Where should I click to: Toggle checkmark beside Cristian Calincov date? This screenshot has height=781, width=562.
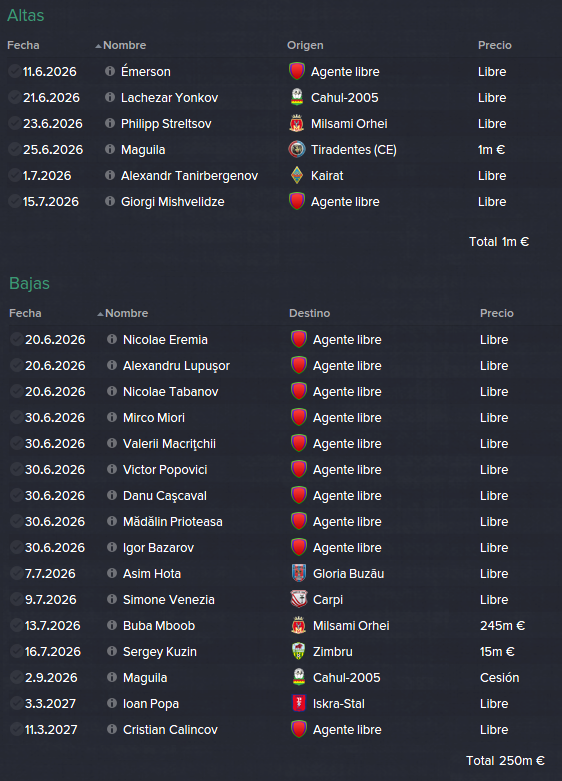(16, 729)
